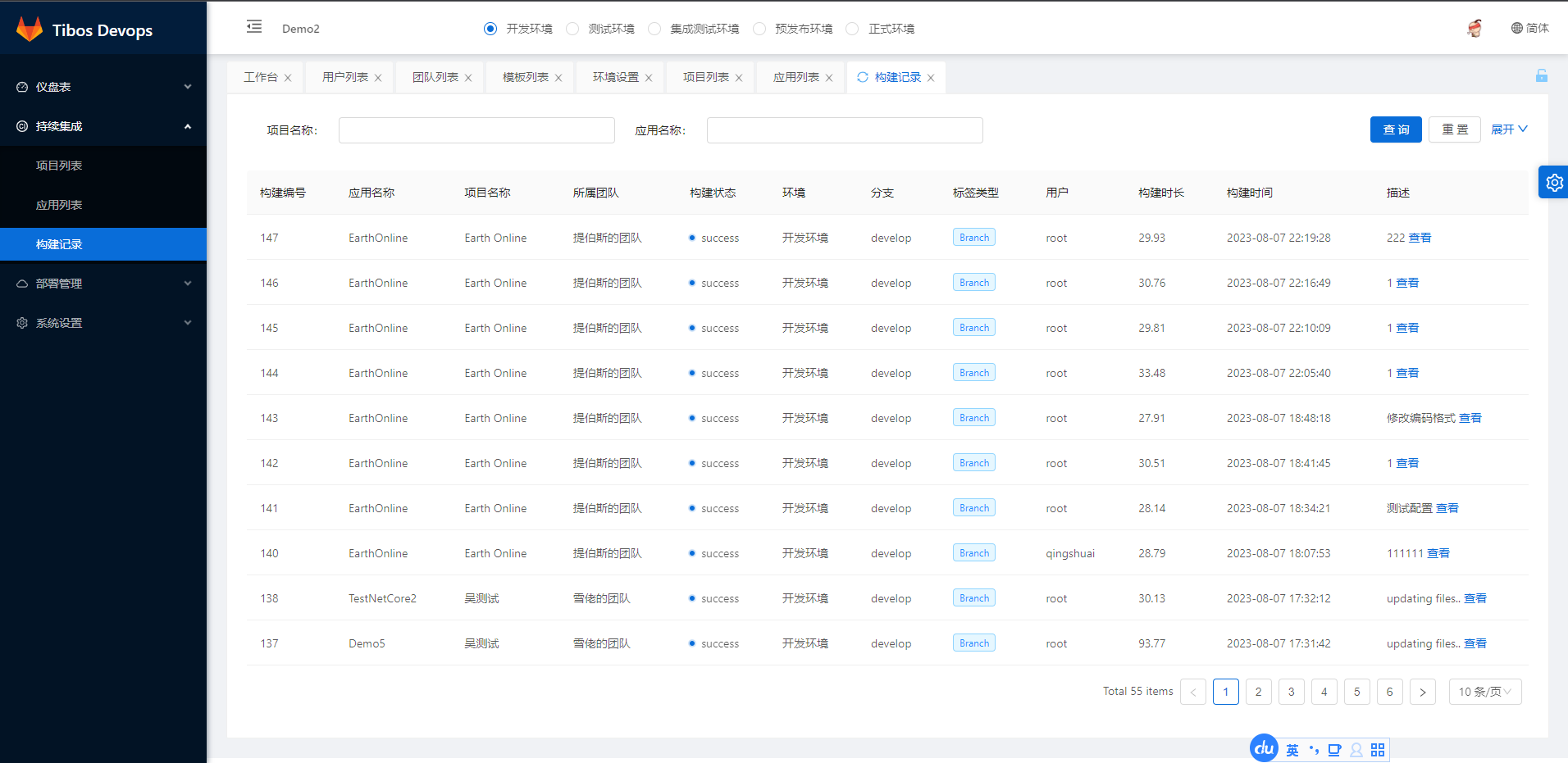Close the 应用列表 tab

coord(829,78)
